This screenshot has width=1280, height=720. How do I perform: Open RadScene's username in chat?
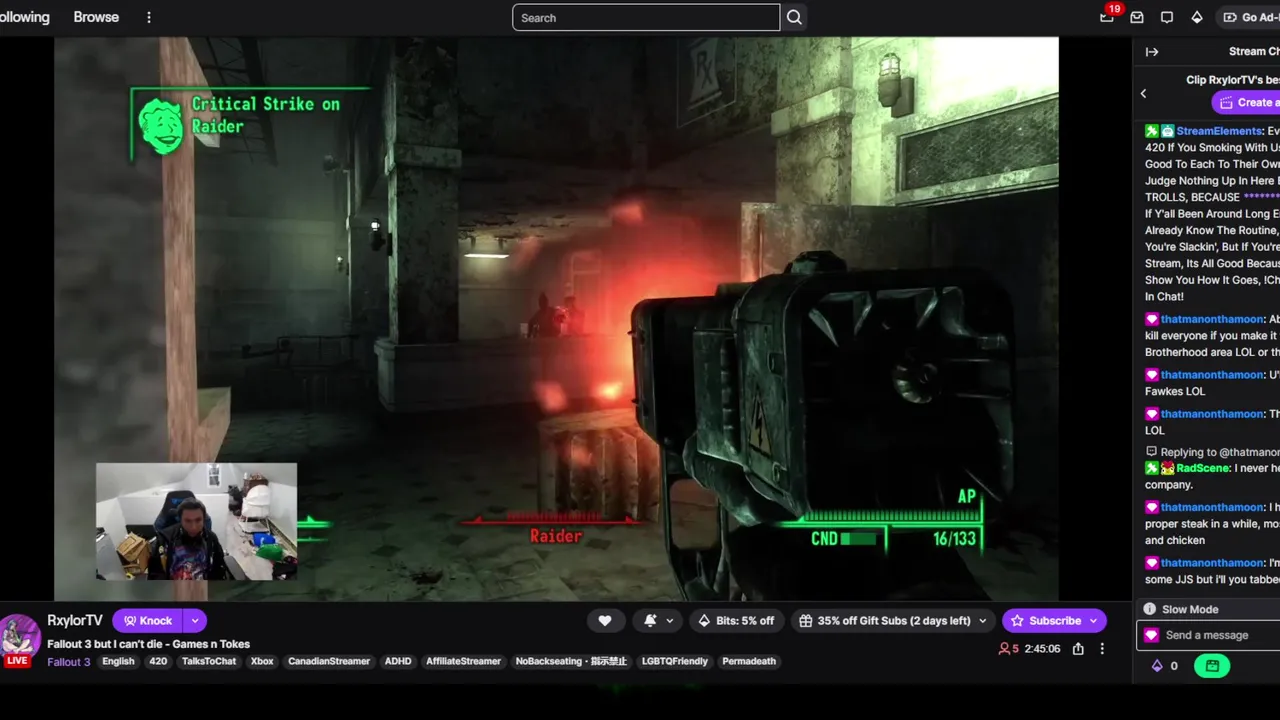[1203, 468]
